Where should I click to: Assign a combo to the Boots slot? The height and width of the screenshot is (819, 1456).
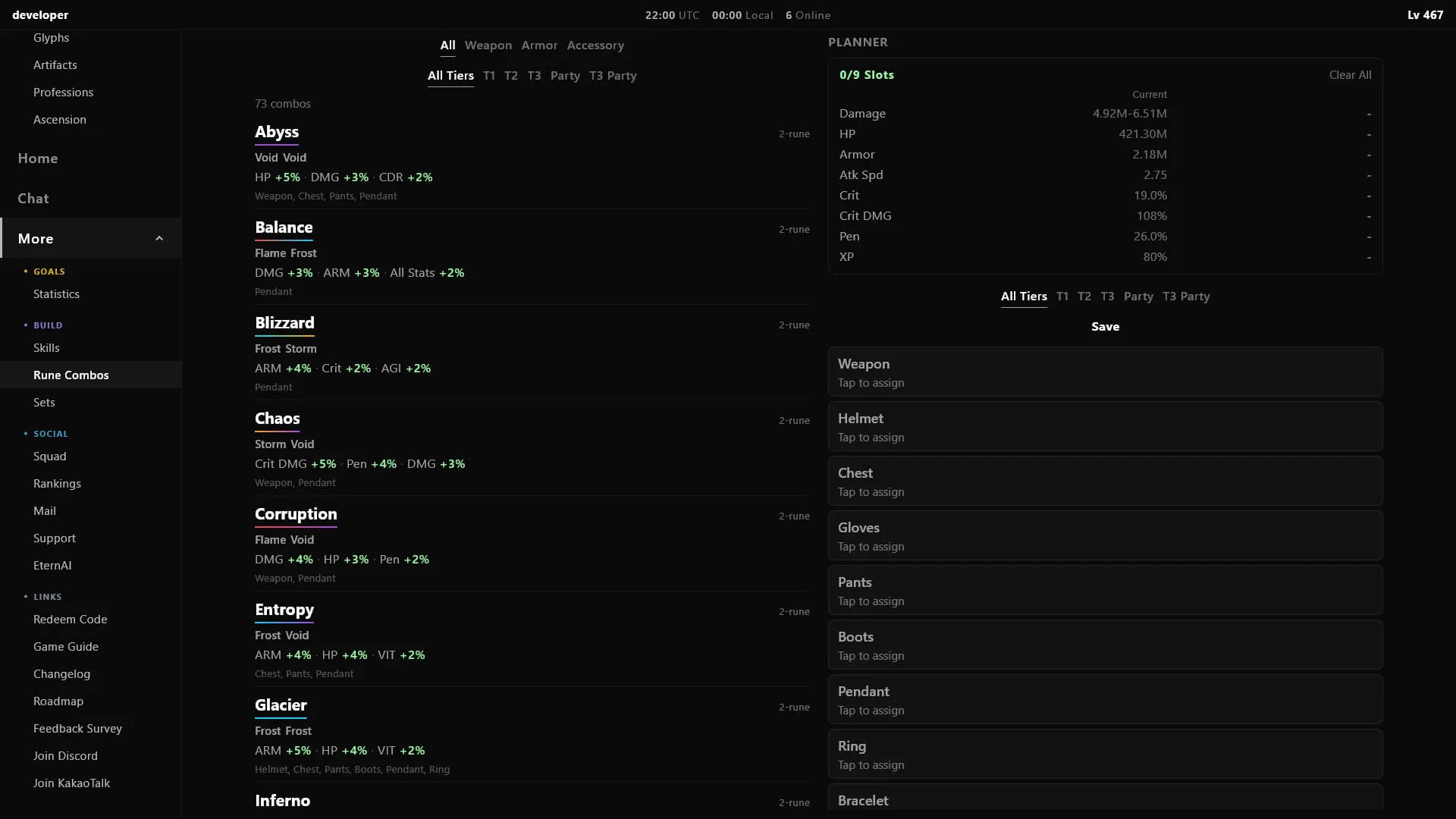coord(1105,645)
